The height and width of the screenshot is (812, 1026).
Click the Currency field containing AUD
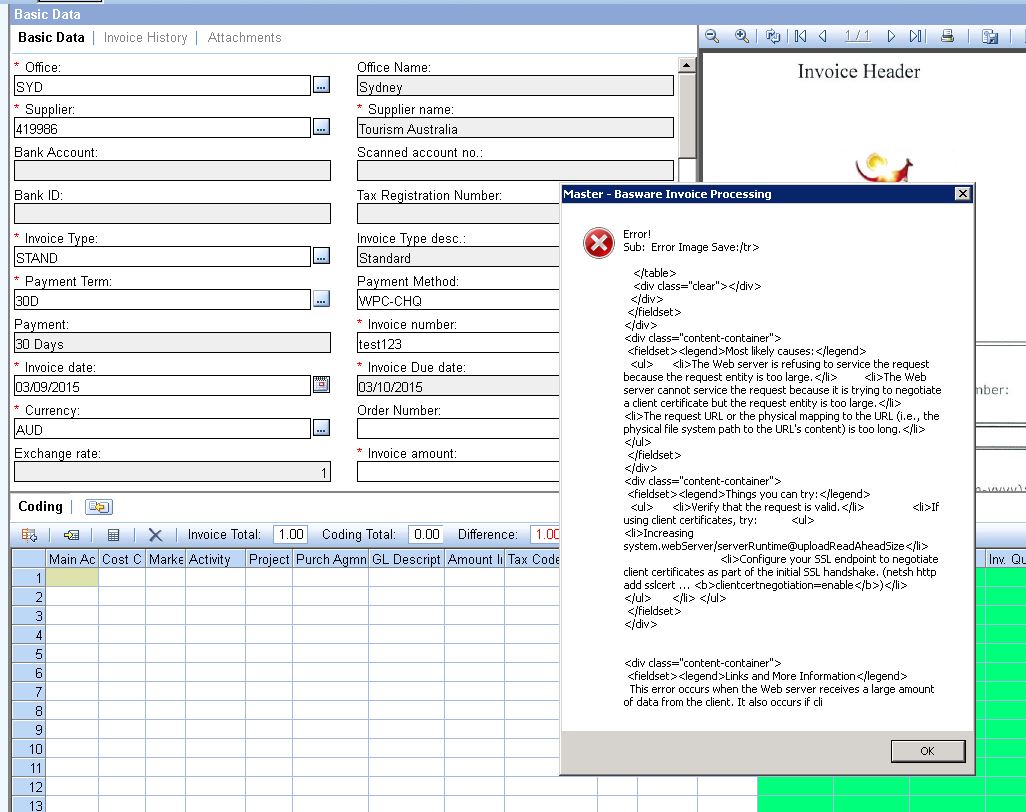(162, 429)
